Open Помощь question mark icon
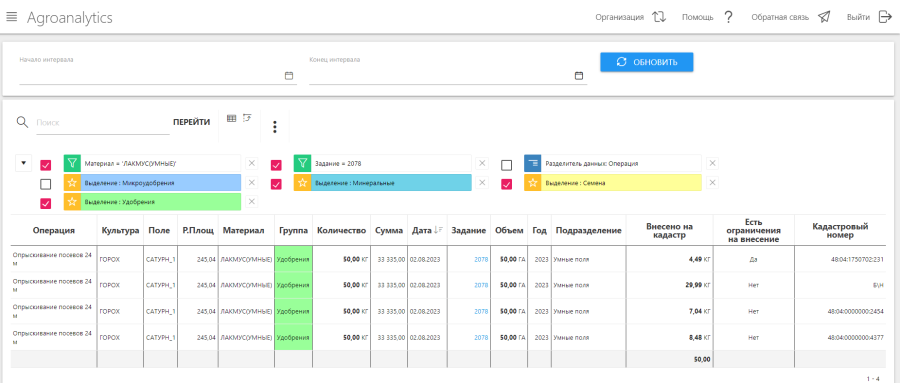This screenshot has width=900, height=383. [728, 17]
